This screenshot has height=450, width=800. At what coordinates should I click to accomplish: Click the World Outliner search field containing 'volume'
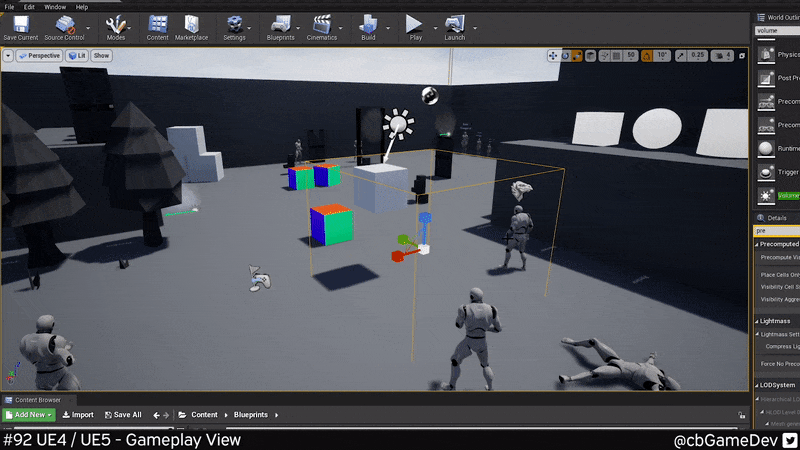[778, 31]
